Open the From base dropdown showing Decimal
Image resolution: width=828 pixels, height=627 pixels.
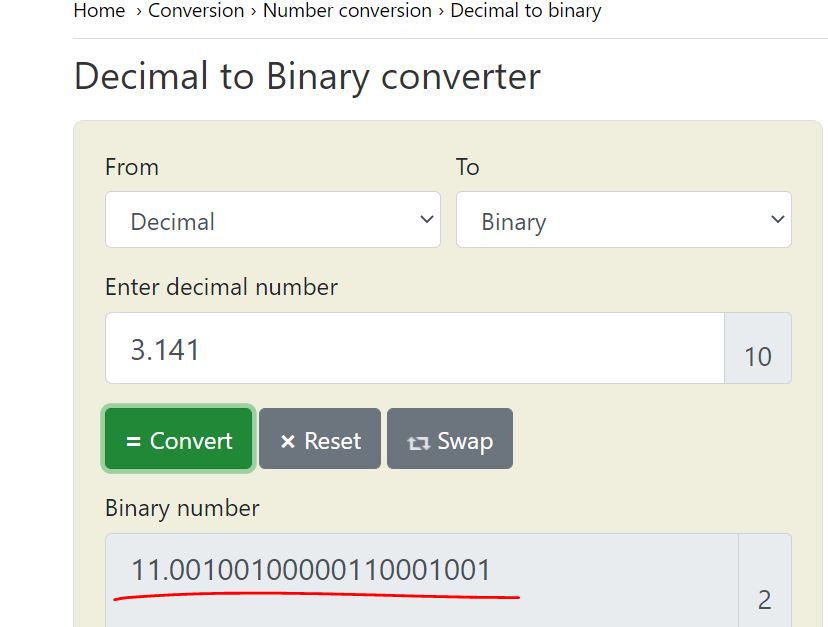pyautogui.click(x=272, y=220)
